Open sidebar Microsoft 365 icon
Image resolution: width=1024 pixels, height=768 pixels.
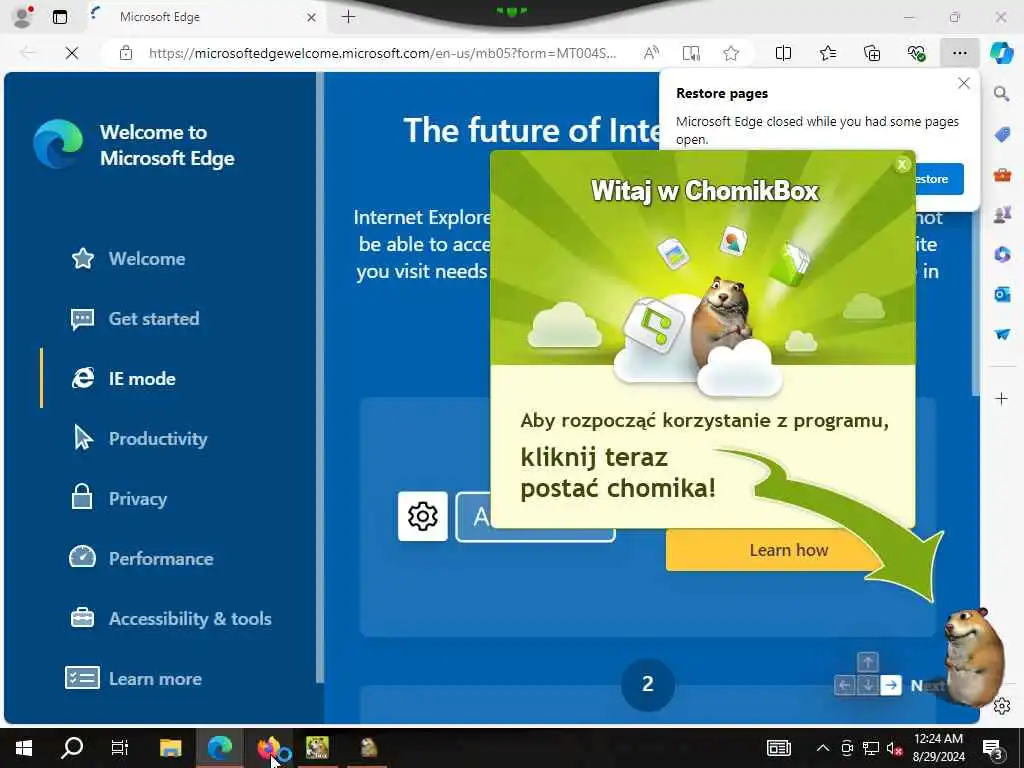point(1002,254)
